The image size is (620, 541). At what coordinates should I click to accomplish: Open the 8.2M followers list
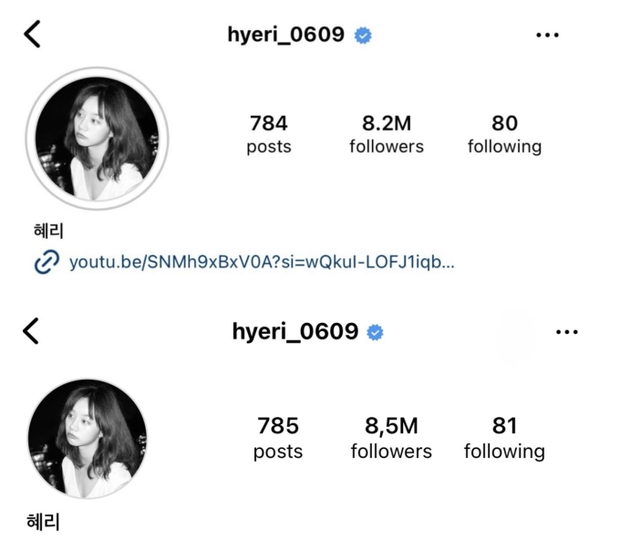[387, 134]
